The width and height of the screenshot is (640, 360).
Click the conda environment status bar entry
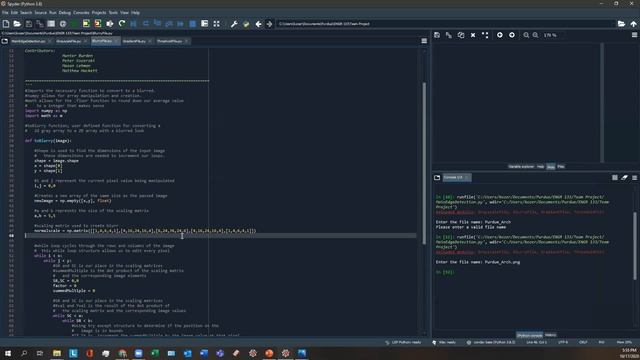492,342
